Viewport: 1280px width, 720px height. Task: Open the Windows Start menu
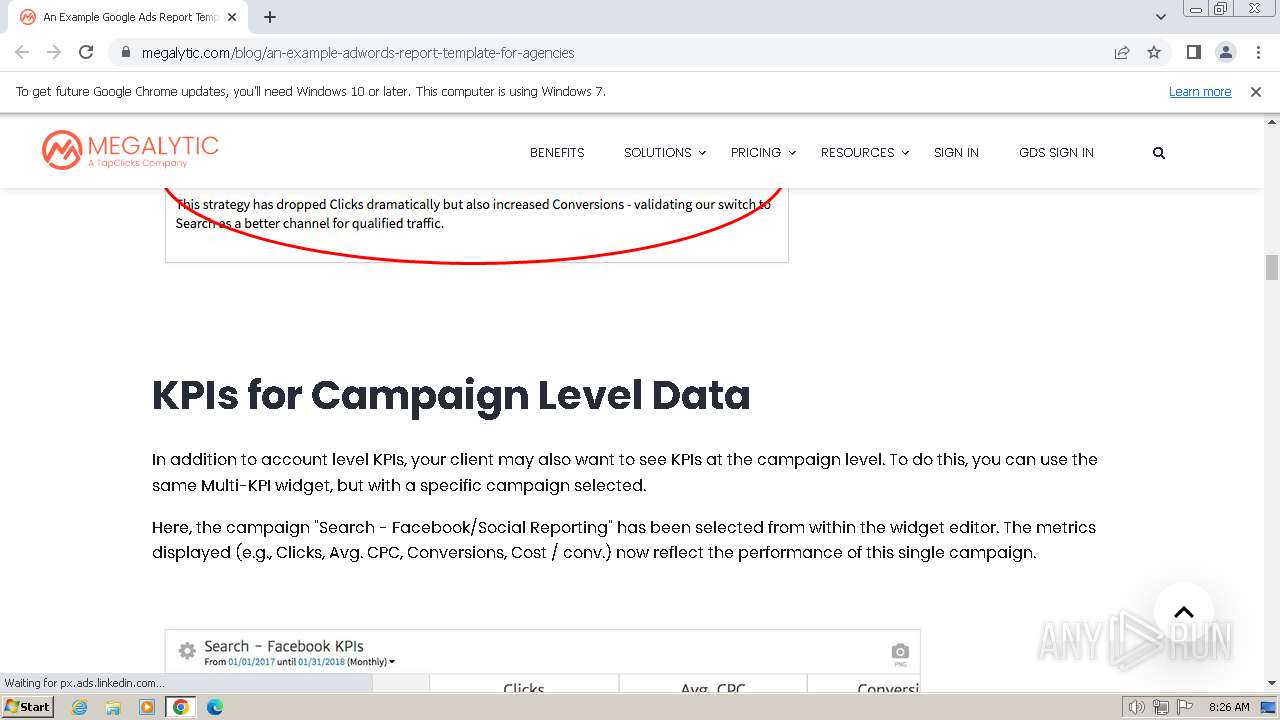coord(28,707)
